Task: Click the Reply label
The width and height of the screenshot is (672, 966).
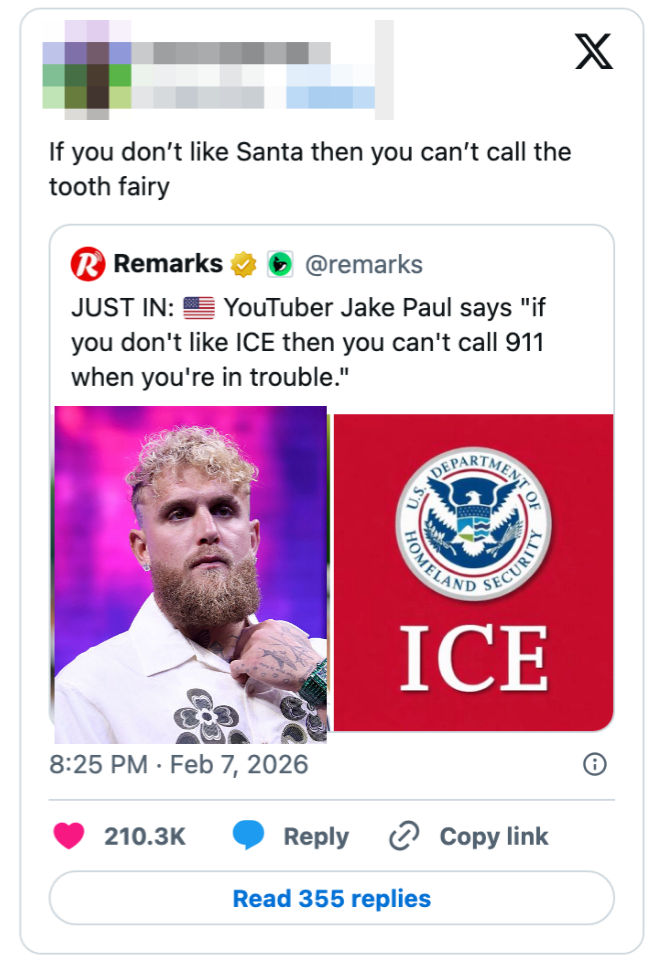Action: pos(316,836)
